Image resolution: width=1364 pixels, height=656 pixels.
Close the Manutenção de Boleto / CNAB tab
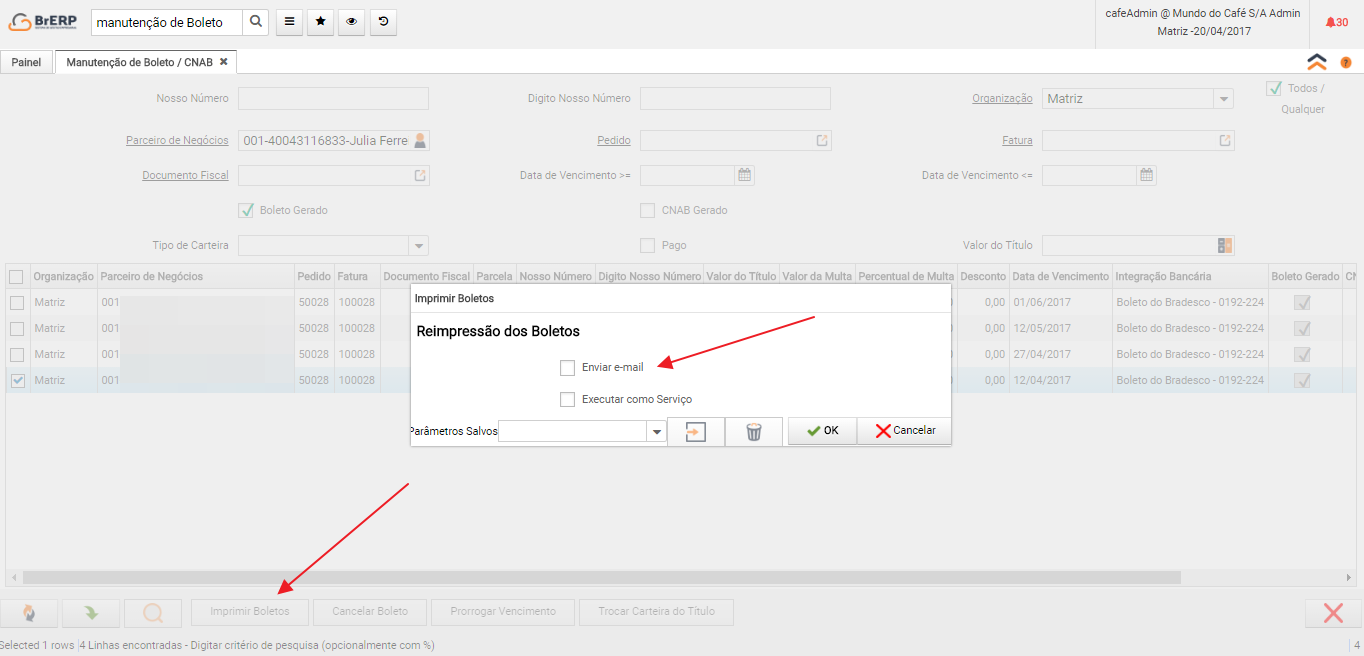224,62
